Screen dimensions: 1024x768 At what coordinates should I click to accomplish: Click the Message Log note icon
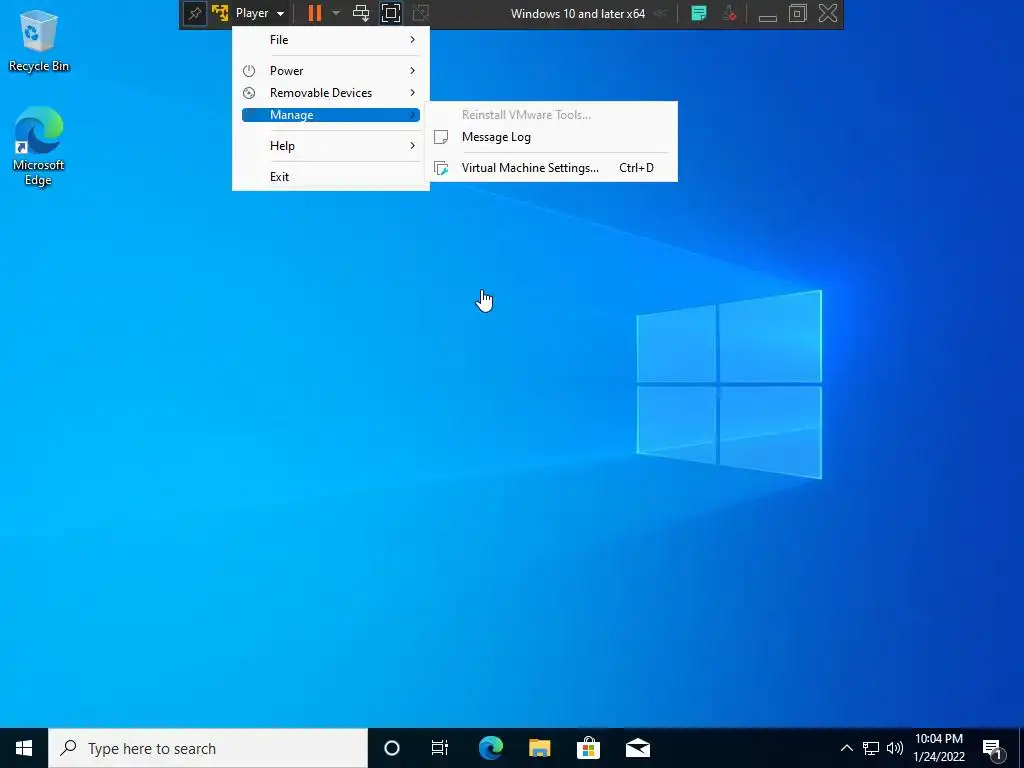coord(441,137)
